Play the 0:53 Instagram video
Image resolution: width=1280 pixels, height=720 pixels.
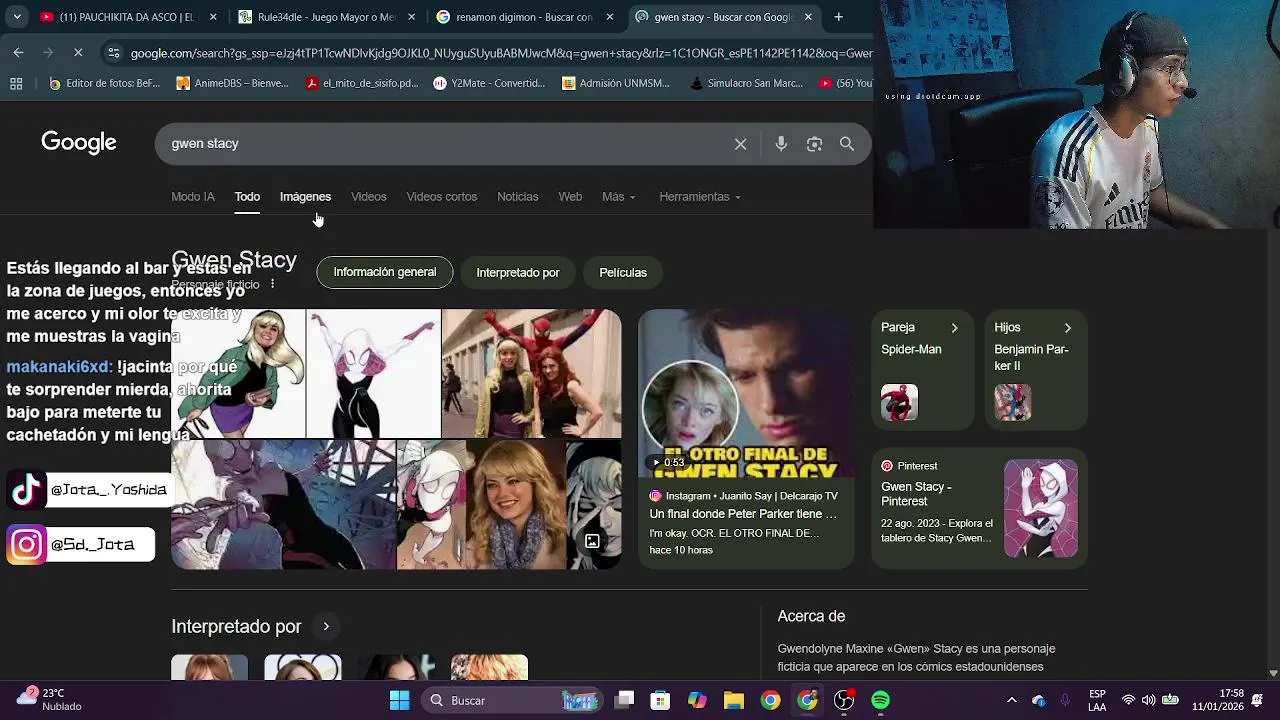point(746,395)
